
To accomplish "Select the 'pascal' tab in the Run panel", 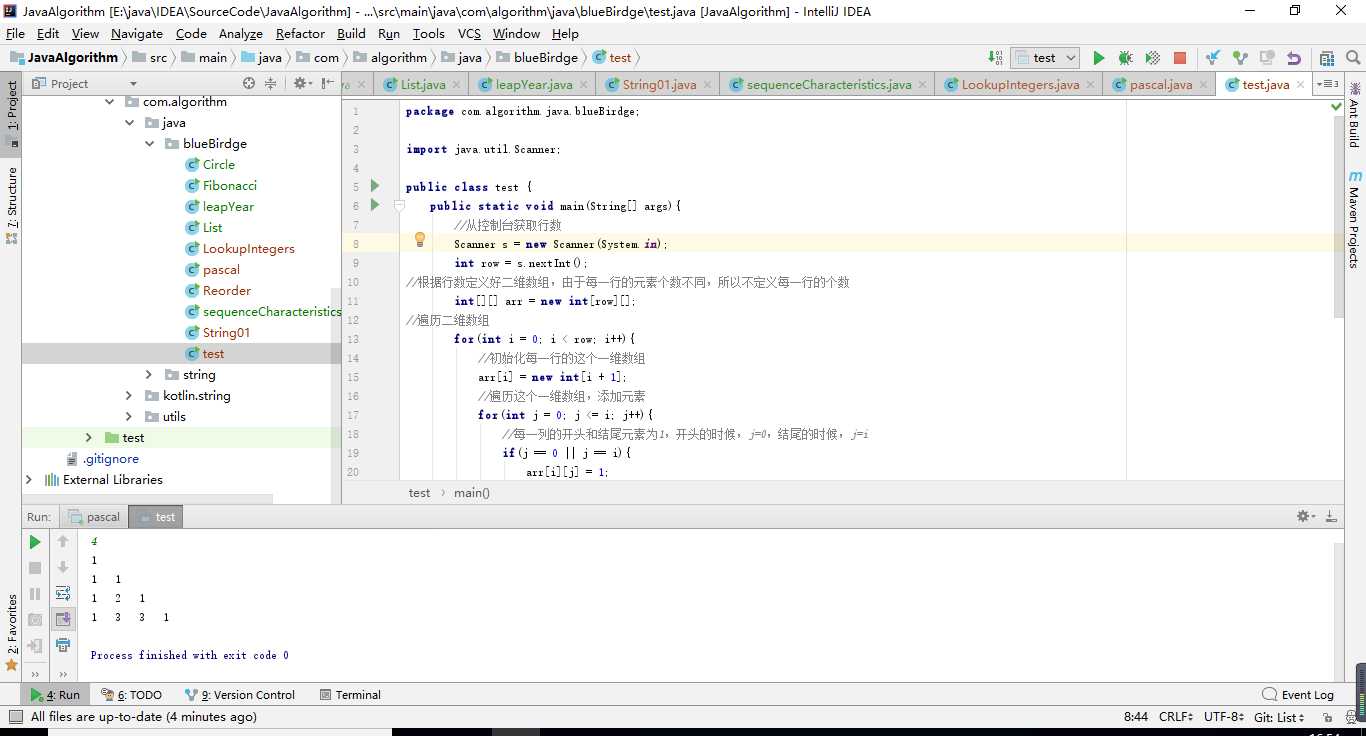I will (93, 517).
